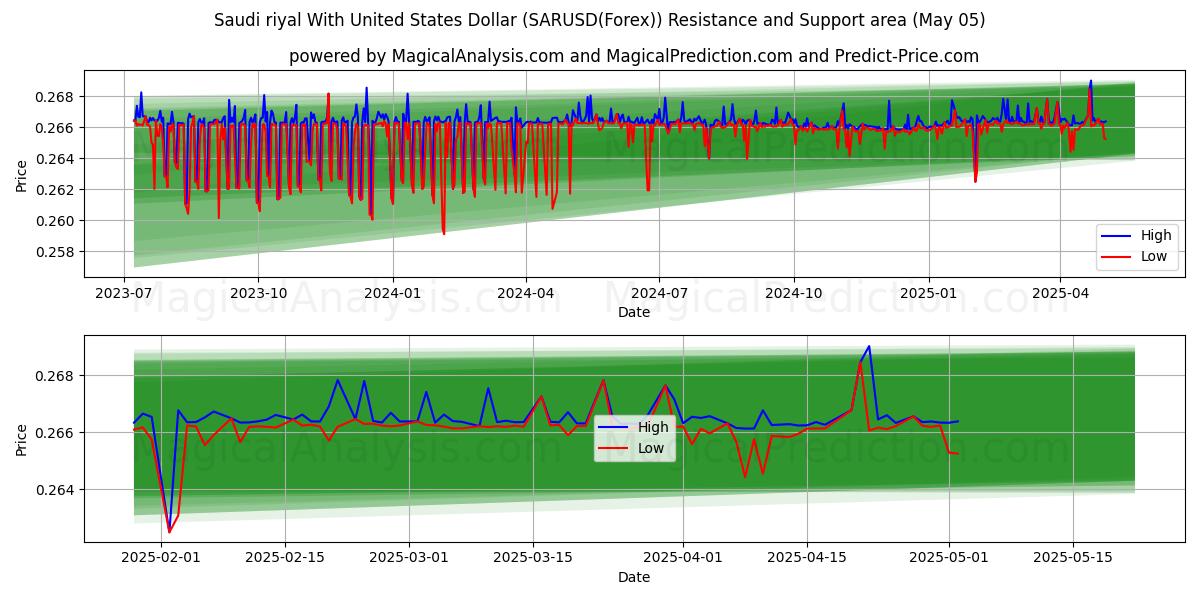Screen dimensions: 1200x600
Task: Click the 2025-05-15 date tick label
Action: pos(1074,557)
